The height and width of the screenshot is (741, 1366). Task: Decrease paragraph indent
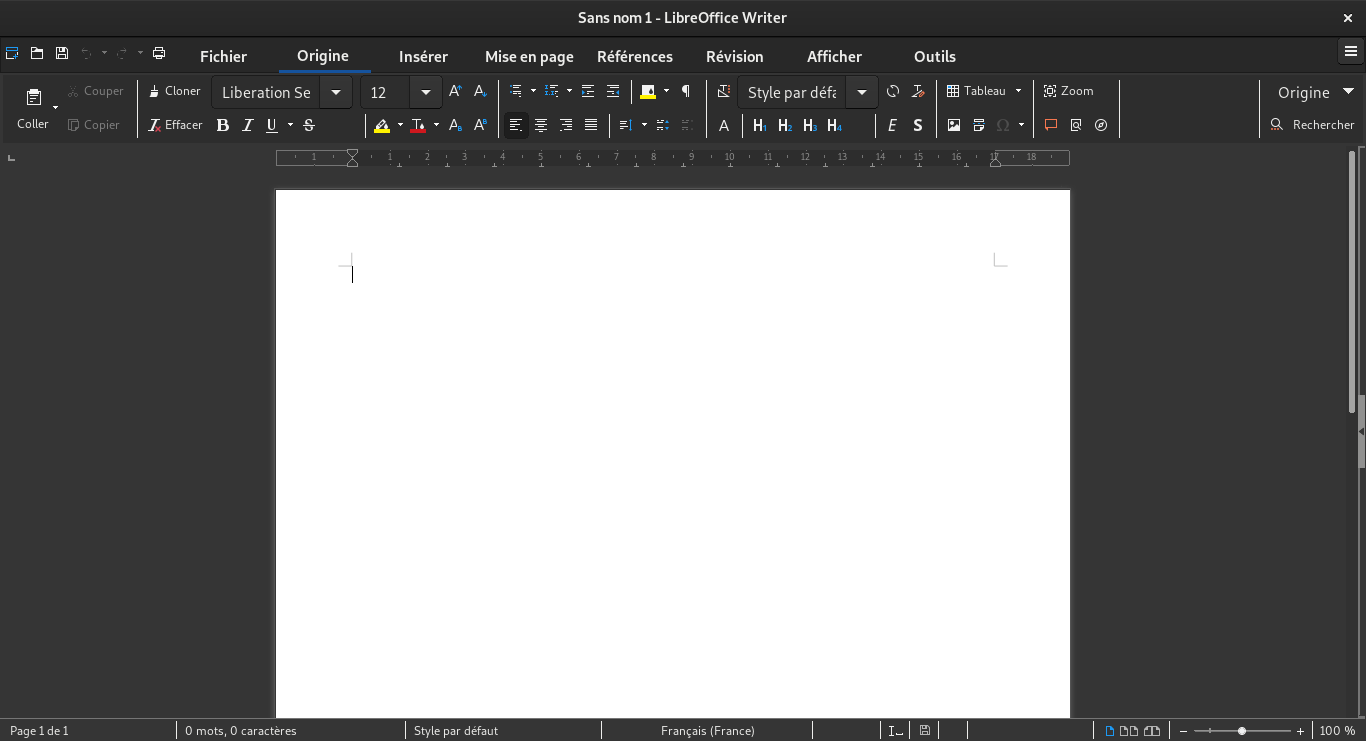pyautogui.click(x=613, y=91)
